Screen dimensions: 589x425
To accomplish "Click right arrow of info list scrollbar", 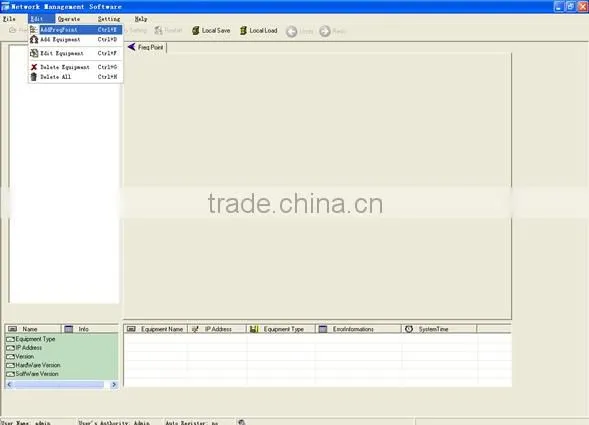I will tap(114, 384).
